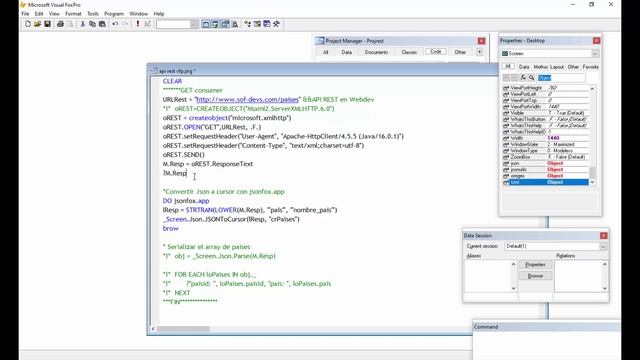Close the Data Session window

coord(604,236)
